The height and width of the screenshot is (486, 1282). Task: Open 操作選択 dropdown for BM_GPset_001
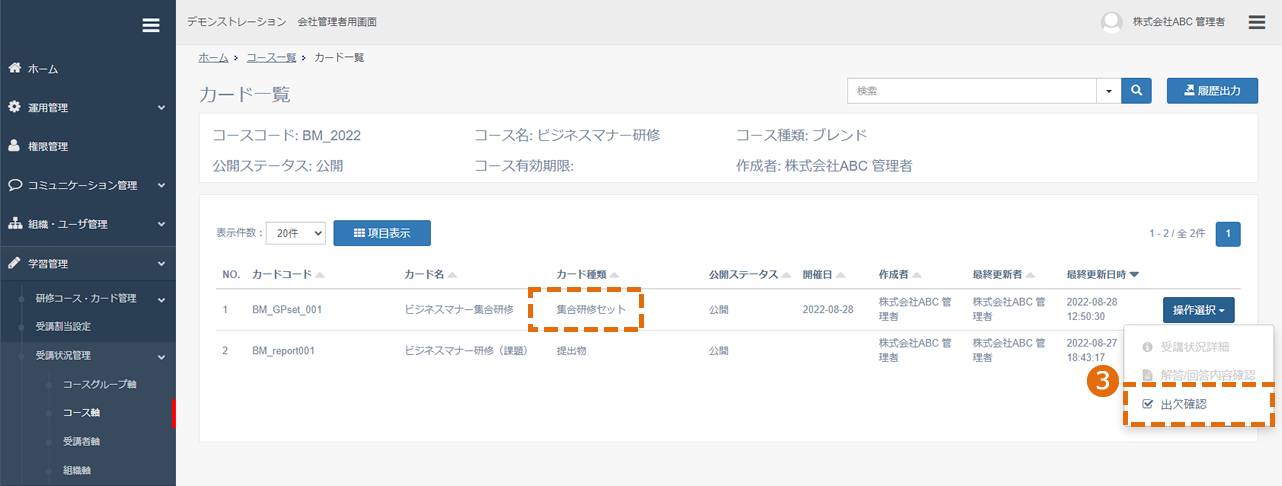1198,310
